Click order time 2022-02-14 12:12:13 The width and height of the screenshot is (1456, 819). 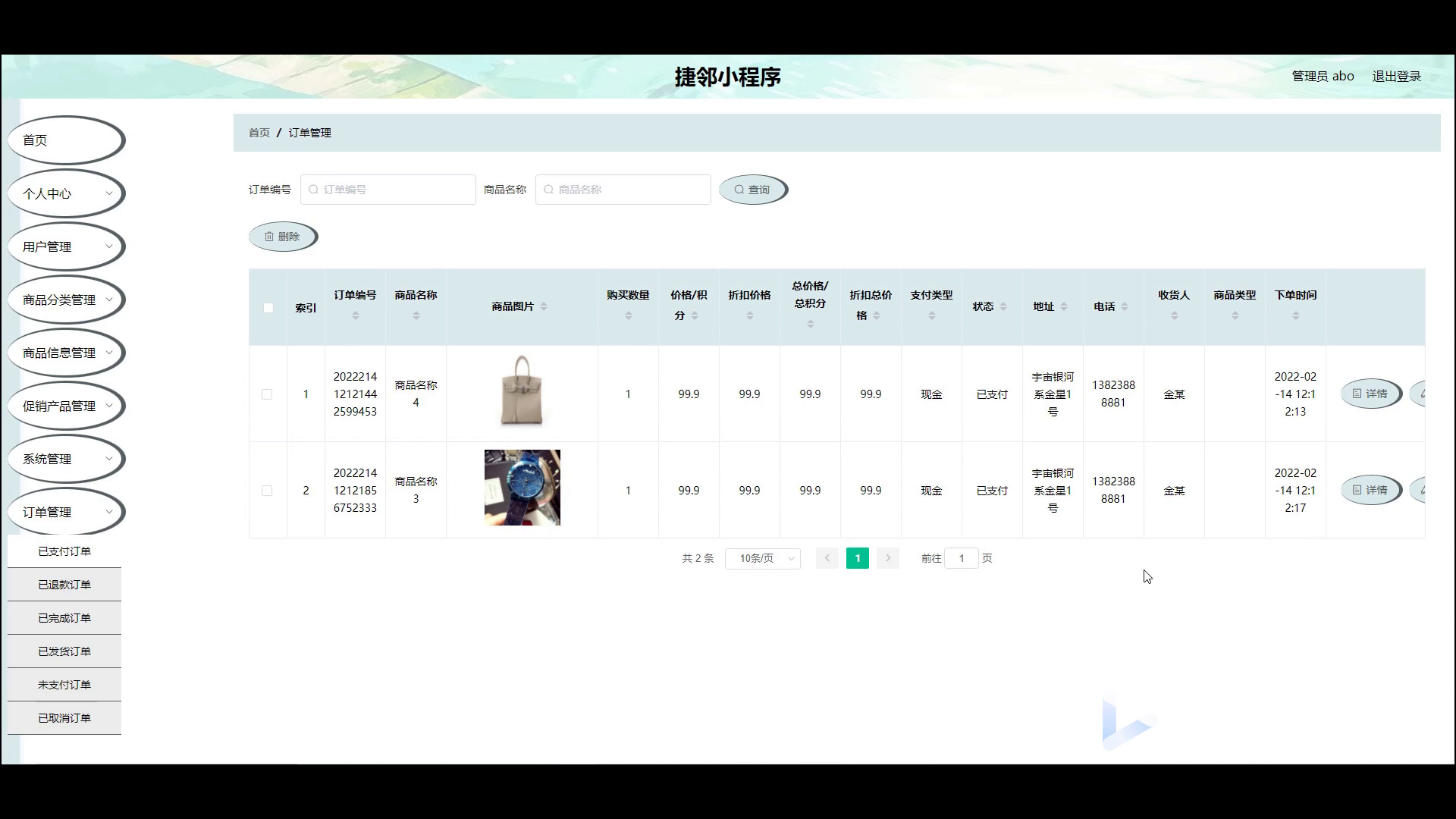click(1295, 394)
